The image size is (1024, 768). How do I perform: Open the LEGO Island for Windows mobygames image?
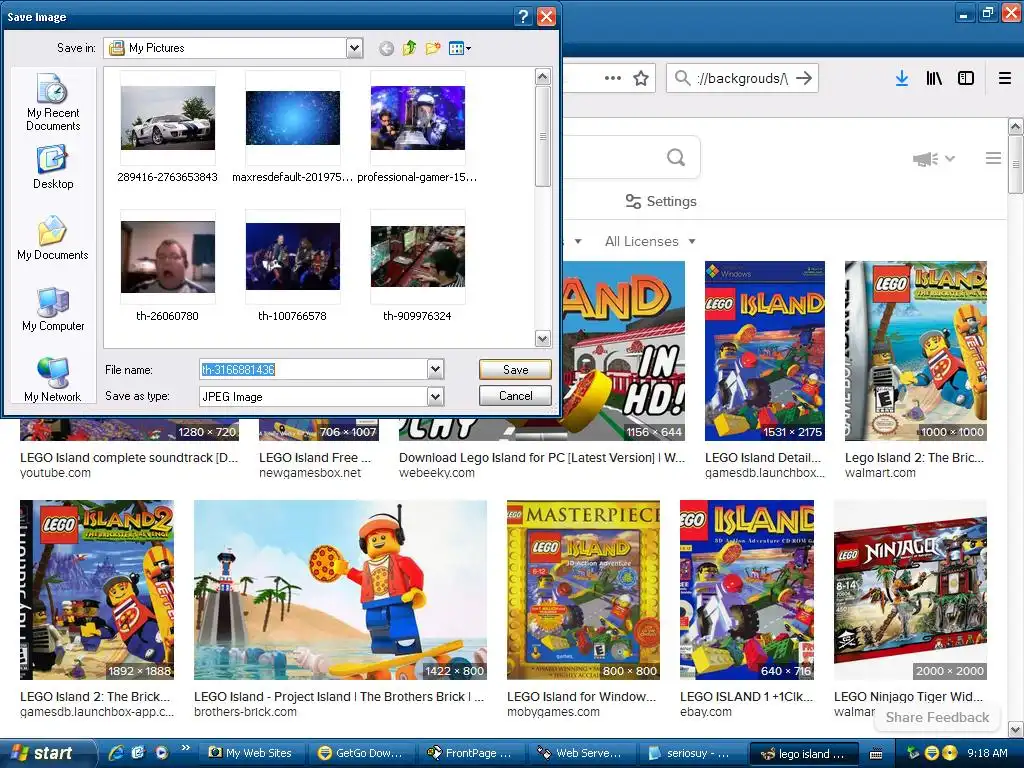tap(583, 590)
